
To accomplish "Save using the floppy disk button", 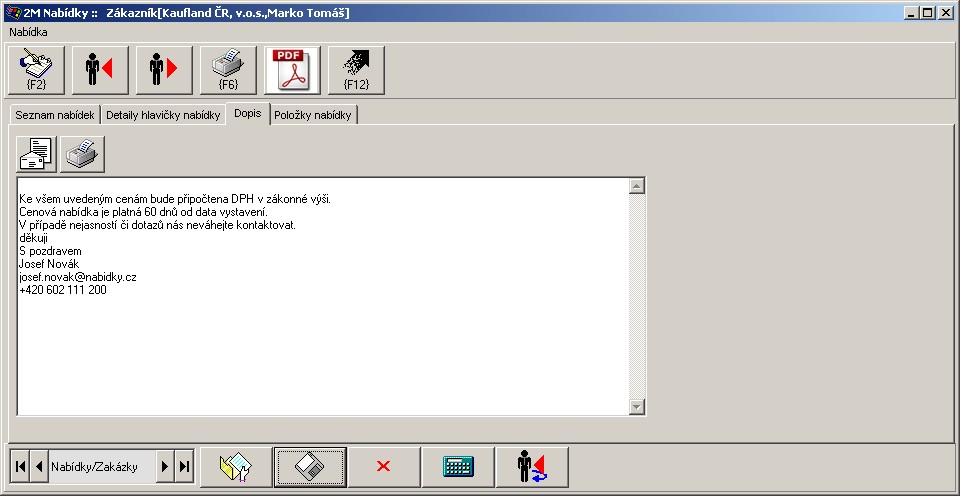I will click(x=310, y=467).
